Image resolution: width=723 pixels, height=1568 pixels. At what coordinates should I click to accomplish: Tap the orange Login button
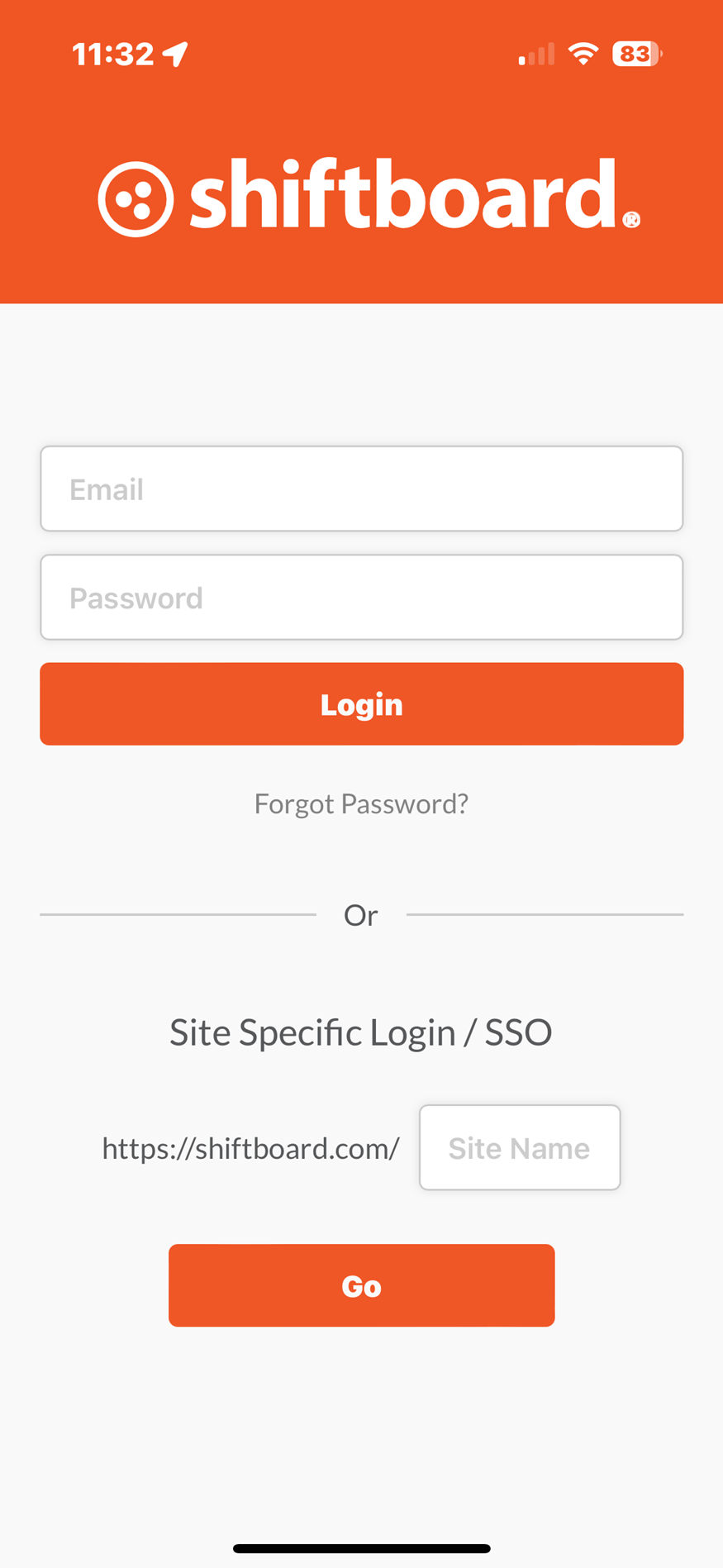[x=362, y=704]
